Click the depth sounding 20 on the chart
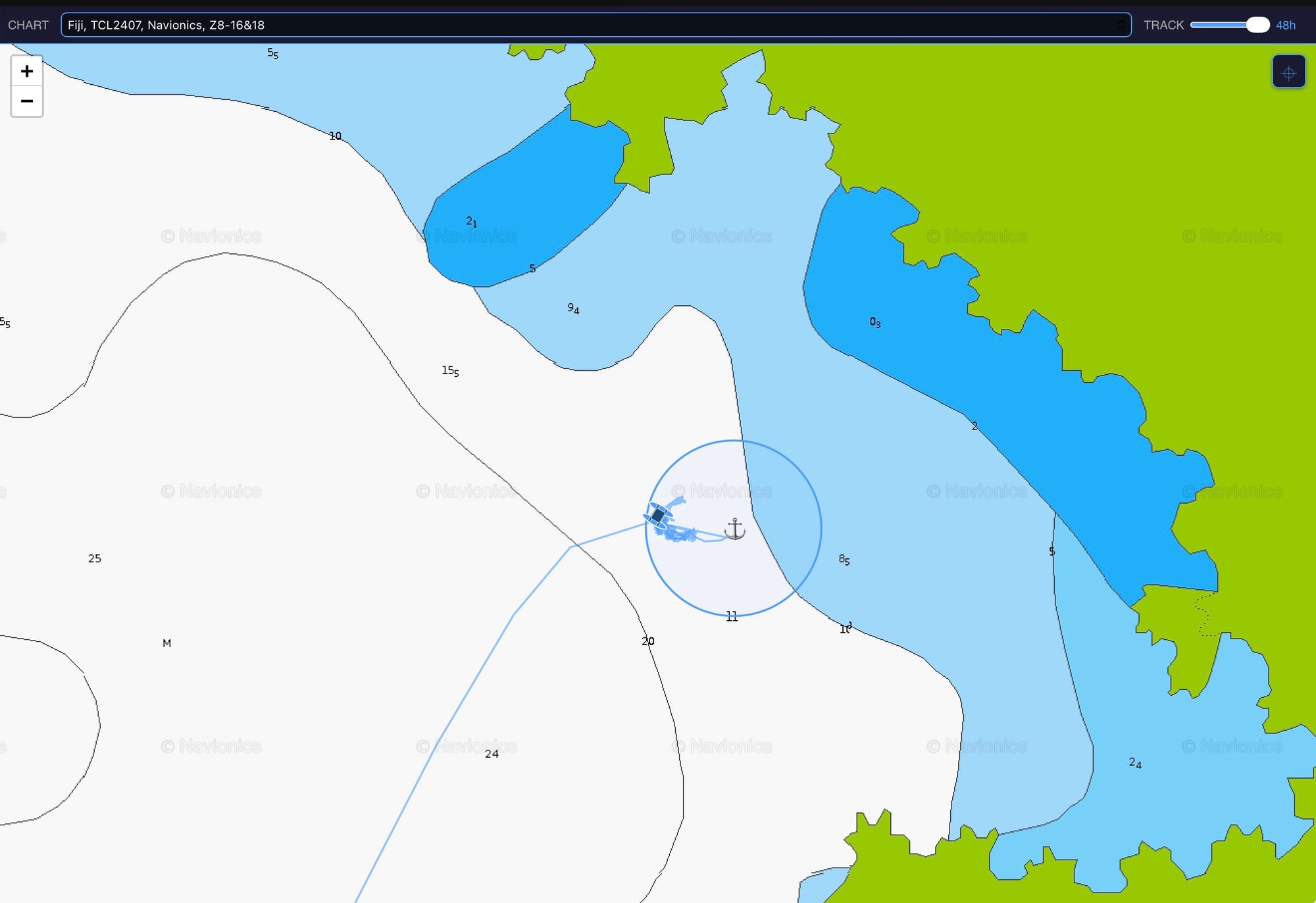The width and height of the screenshot is (1316, 903). pos(648,641)
